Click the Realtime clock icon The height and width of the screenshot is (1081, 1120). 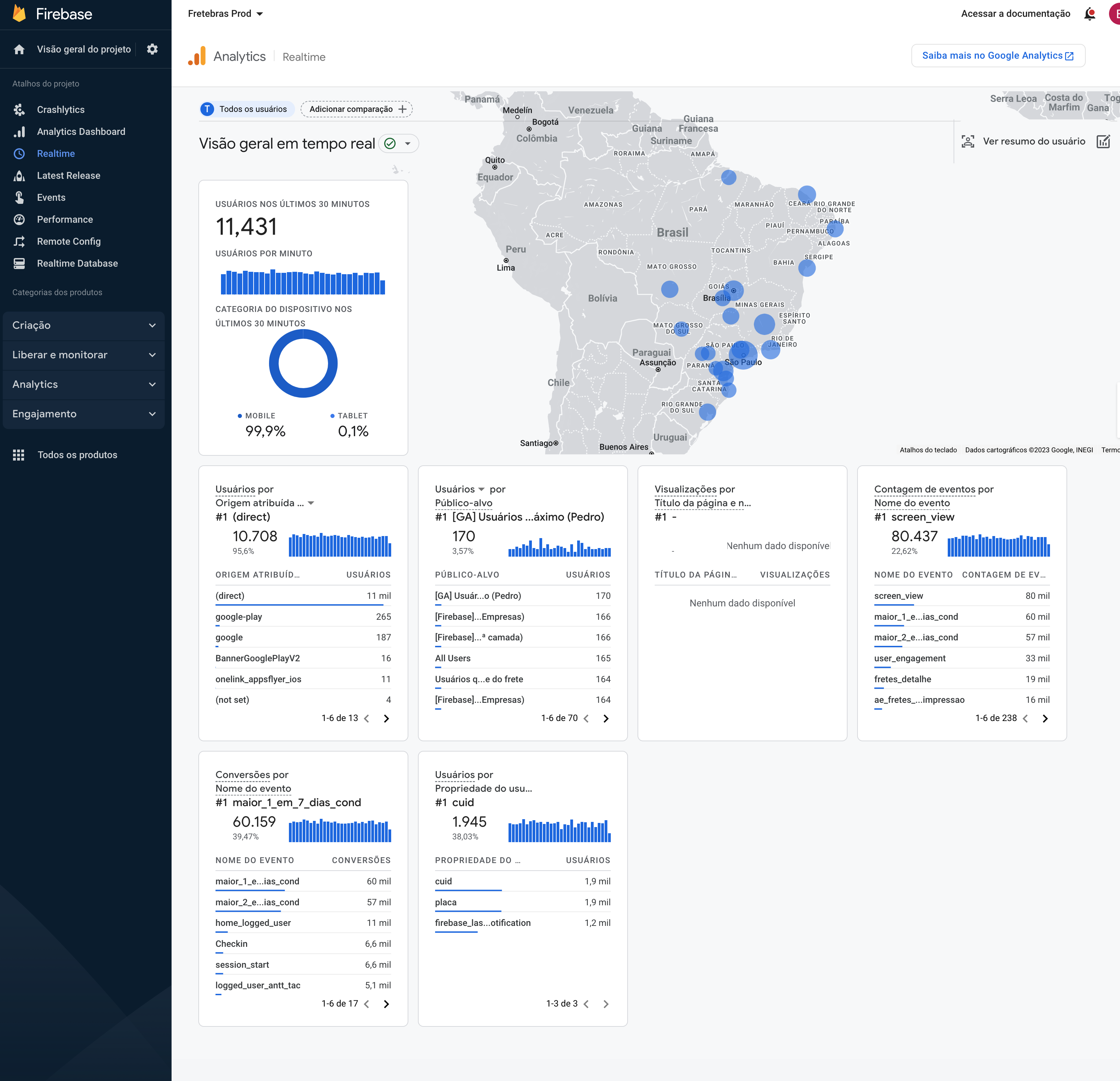click(19, 154)
